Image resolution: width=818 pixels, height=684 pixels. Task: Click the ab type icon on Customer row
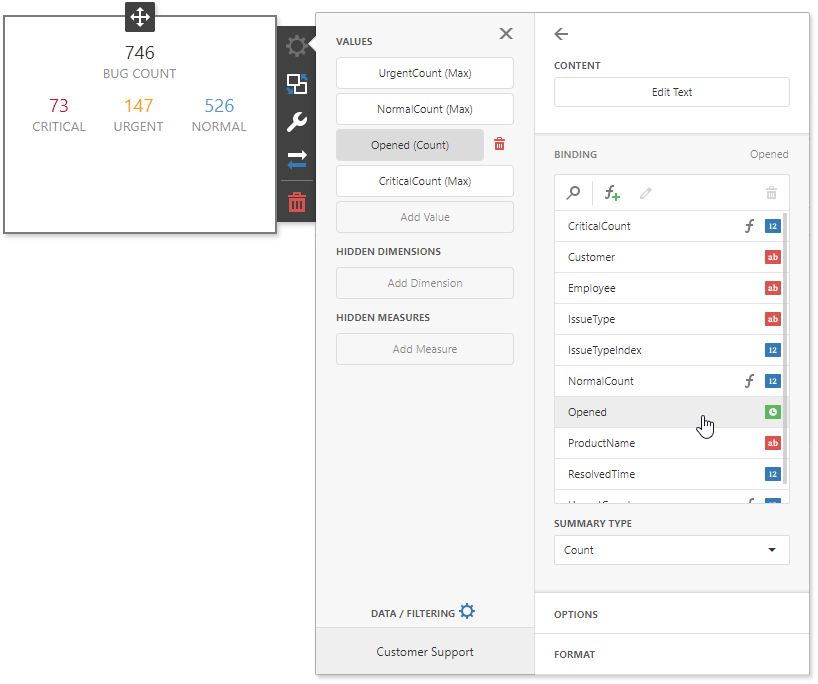(x=773, y=257)
